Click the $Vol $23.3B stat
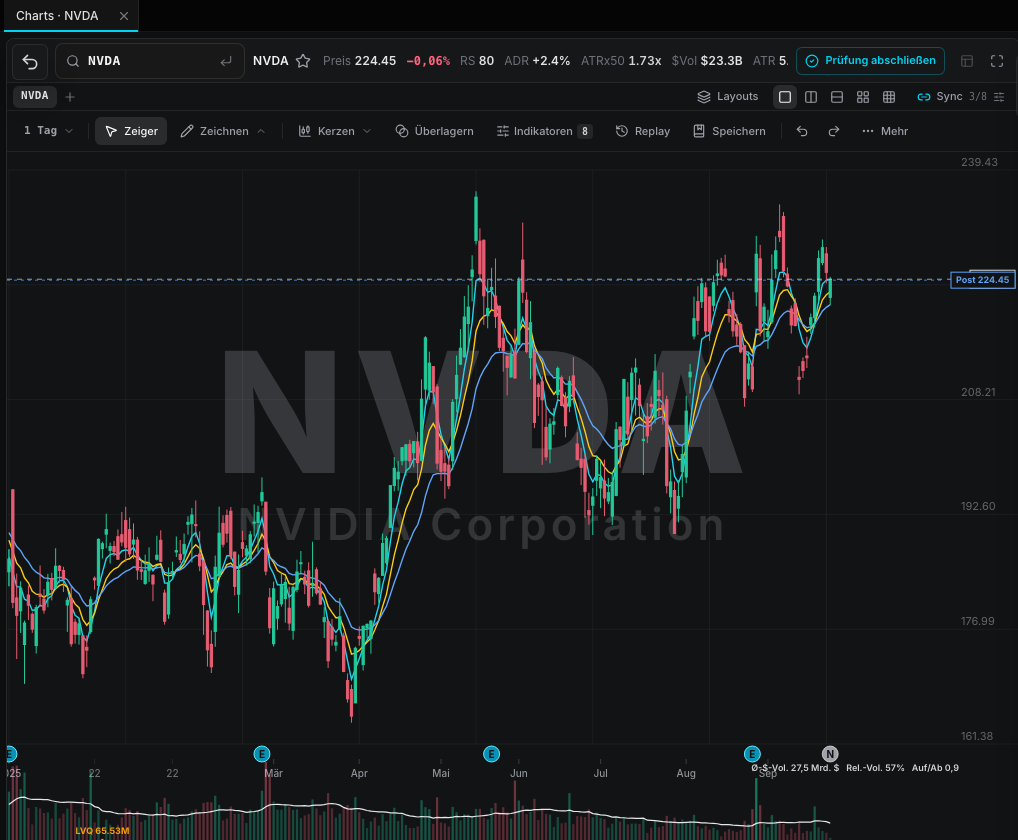This screenshot has height=840, width=1018. (x=707, y=61)
